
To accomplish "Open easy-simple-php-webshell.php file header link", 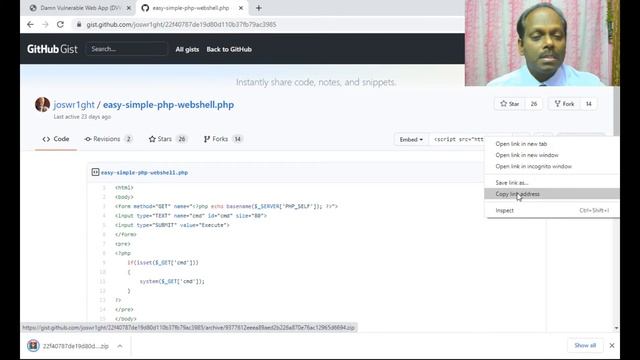I will click(x=144, y=173).
